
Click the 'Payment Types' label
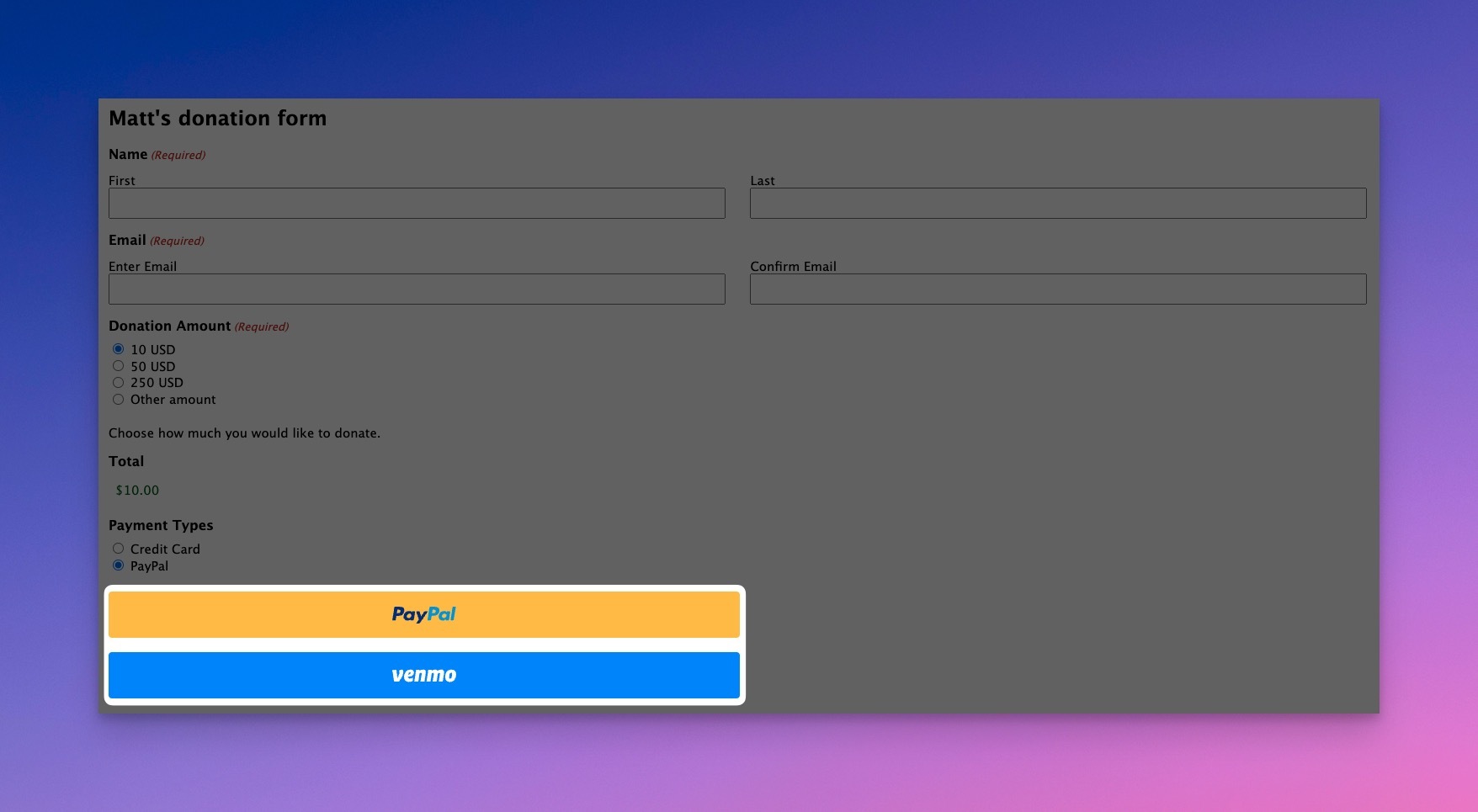[x=161, y=525]
